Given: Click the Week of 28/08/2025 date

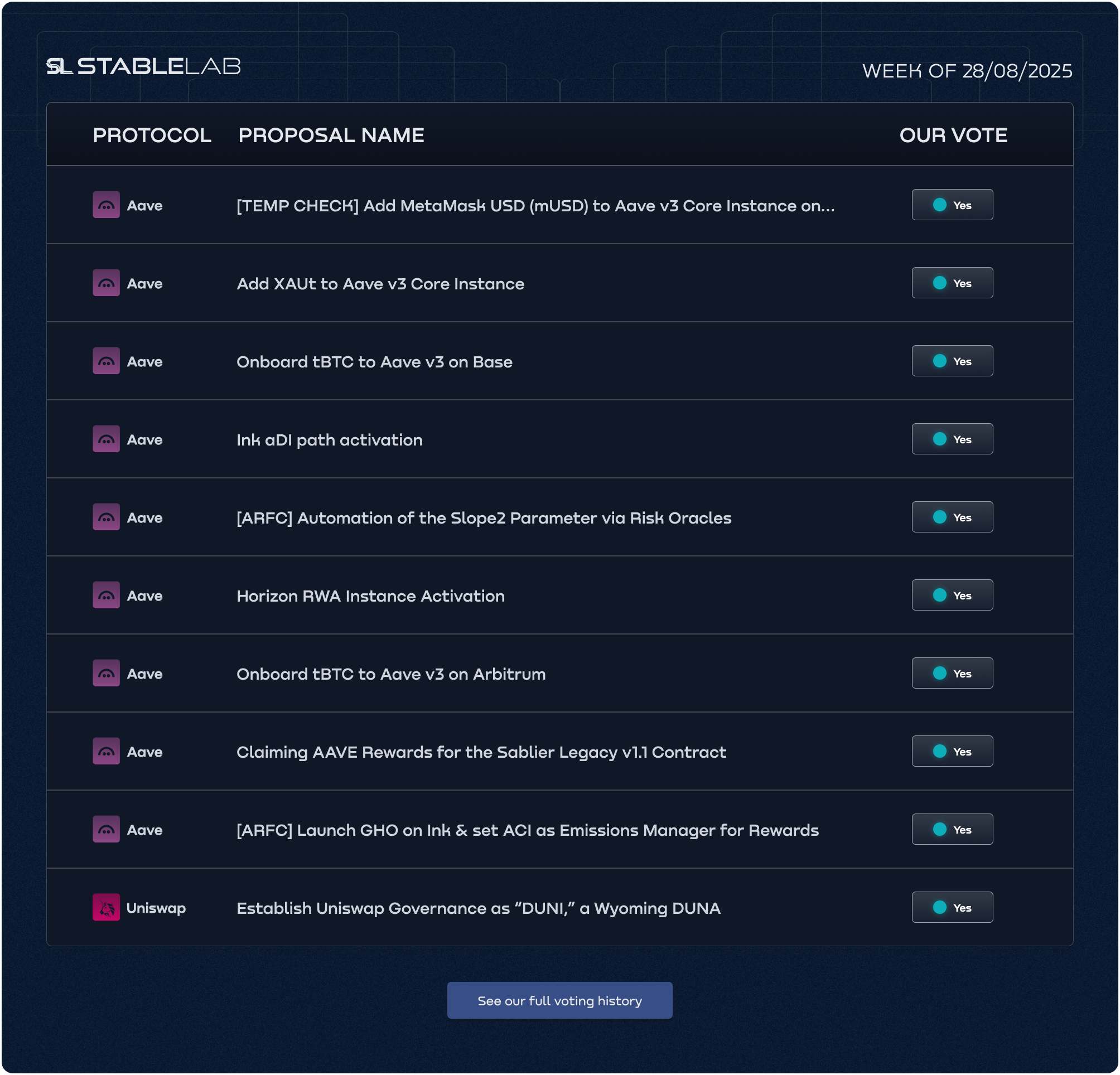Looking at the screenshot, I should (967, 71).
